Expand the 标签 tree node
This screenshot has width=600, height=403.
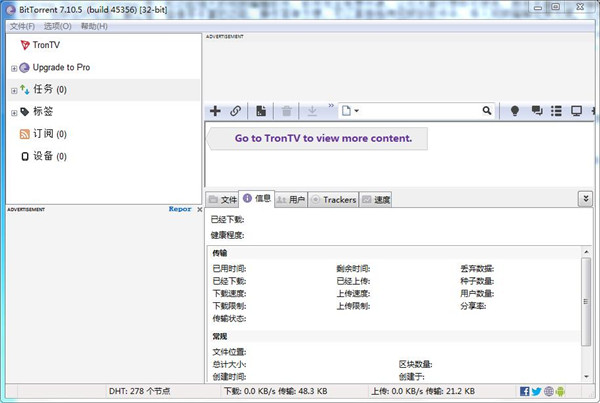pos(14,113)
